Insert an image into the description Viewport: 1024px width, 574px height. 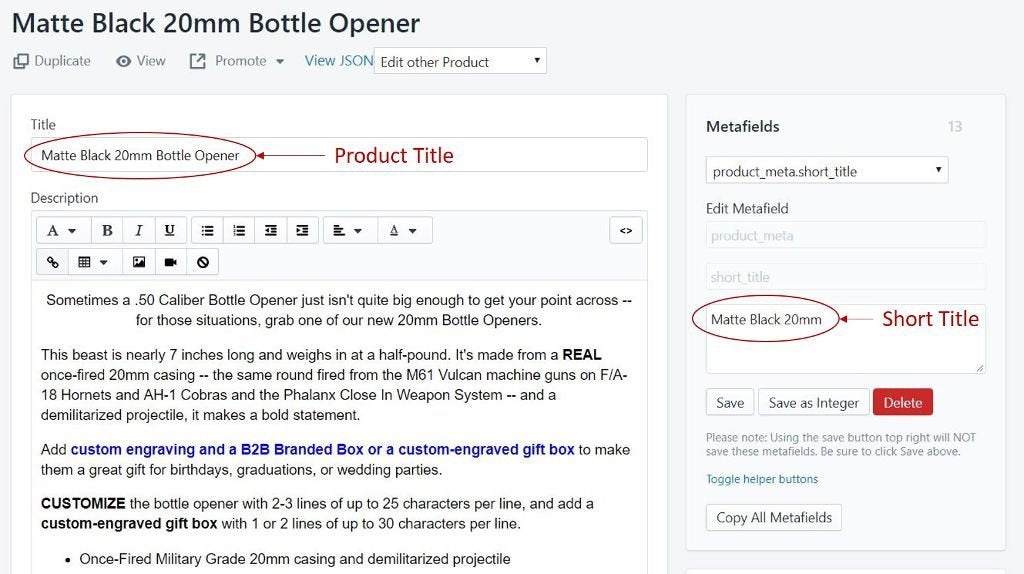(139, 262)
